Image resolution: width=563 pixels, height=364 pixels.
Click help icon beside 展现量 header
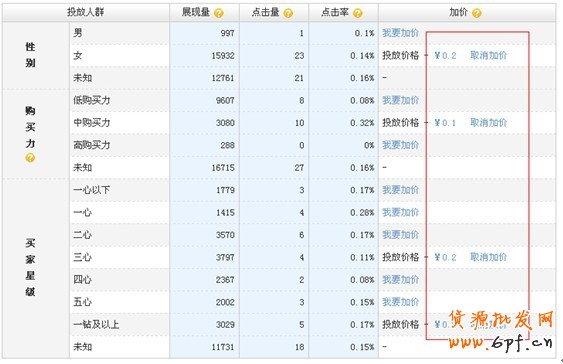pos(218,13)
